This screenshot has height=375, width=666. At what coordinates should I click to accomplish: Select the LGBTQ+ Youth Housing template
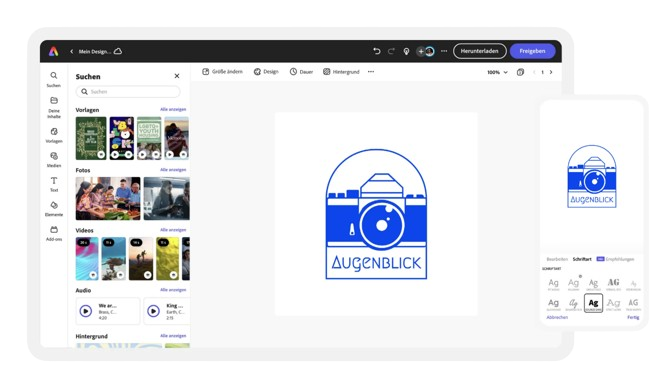coord(149,138)
